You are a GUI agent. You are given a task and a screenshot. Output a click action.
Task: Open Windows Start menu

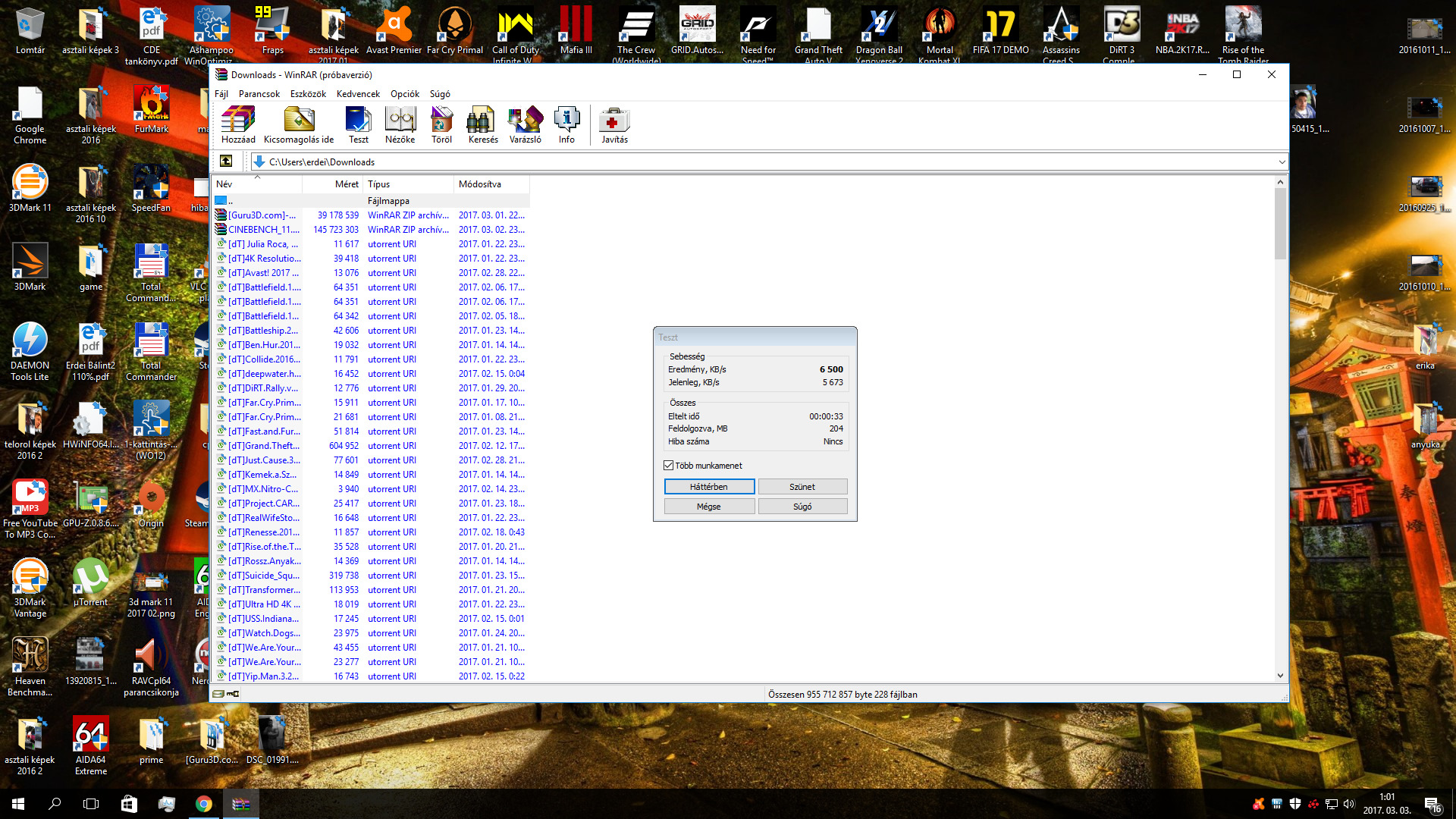(x=18, y=804)
